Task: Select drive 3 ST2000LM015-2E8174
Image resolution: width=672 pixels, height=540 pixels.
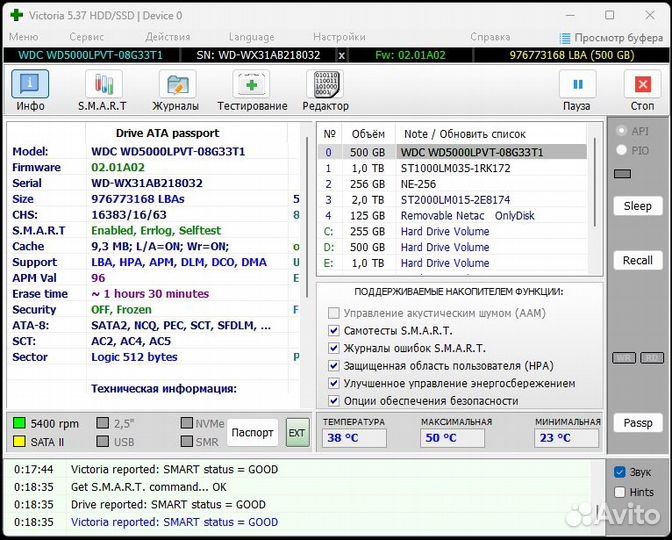Action: point(452,200)
